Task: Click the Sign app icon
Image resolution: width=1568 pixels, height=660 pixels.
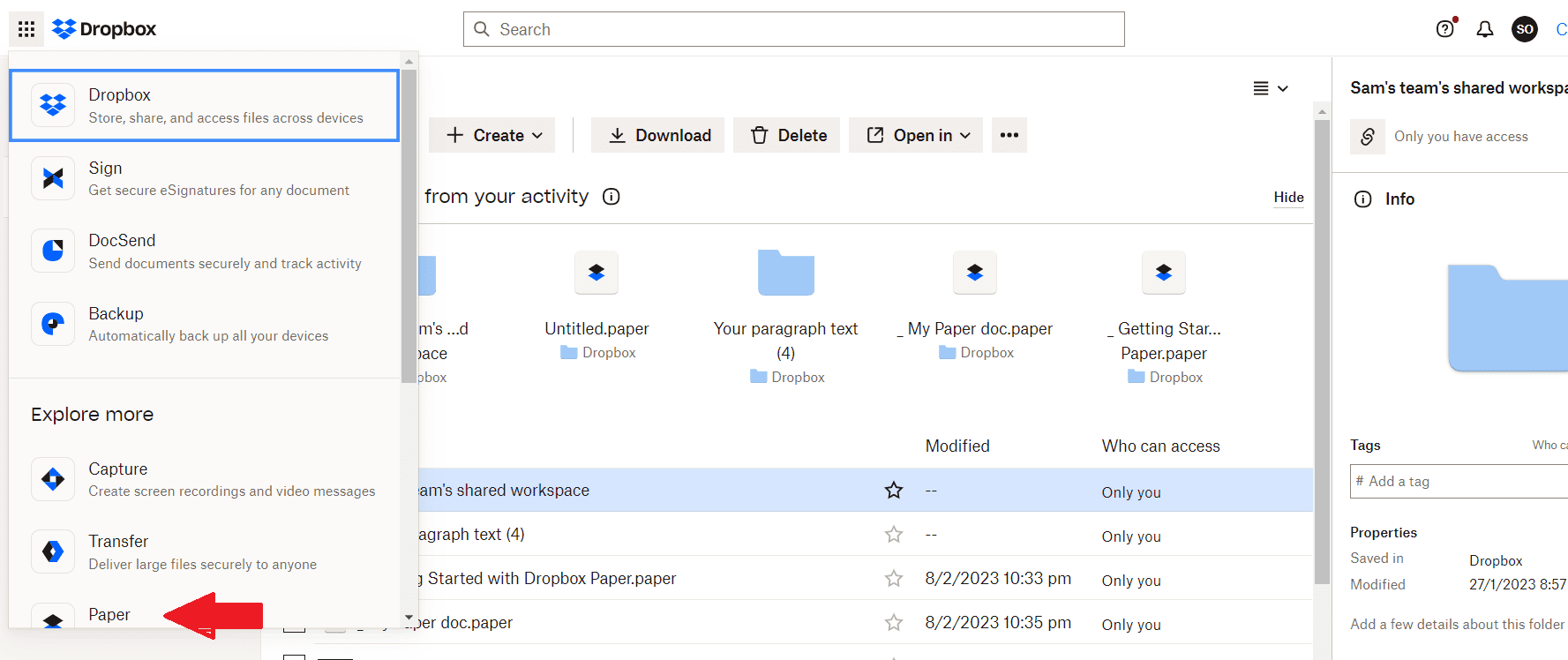Action: pyautogui.click(x=53, y=178)
